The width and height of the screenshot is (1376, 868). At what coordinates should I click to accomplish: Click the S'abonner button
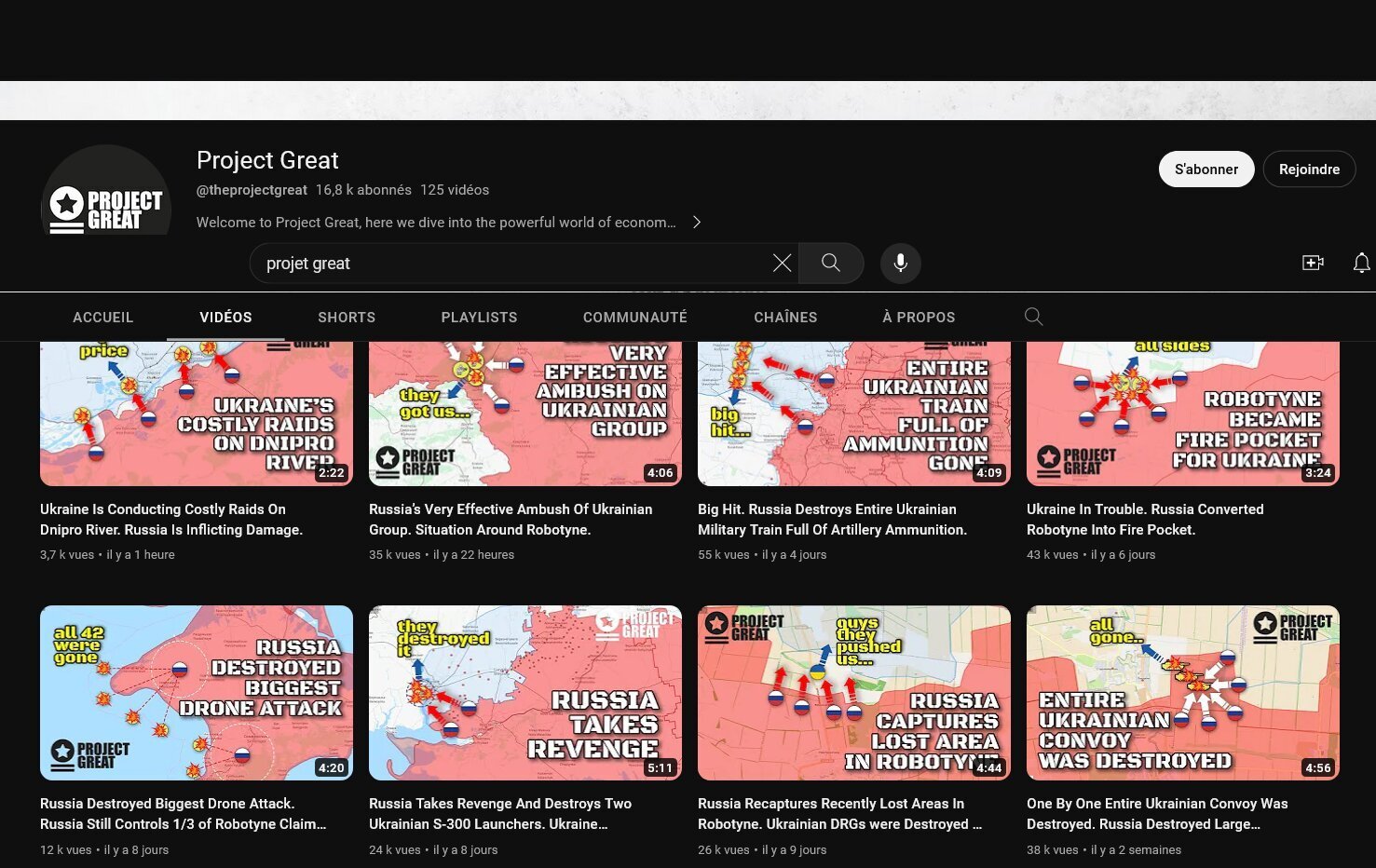point(1206,170)
